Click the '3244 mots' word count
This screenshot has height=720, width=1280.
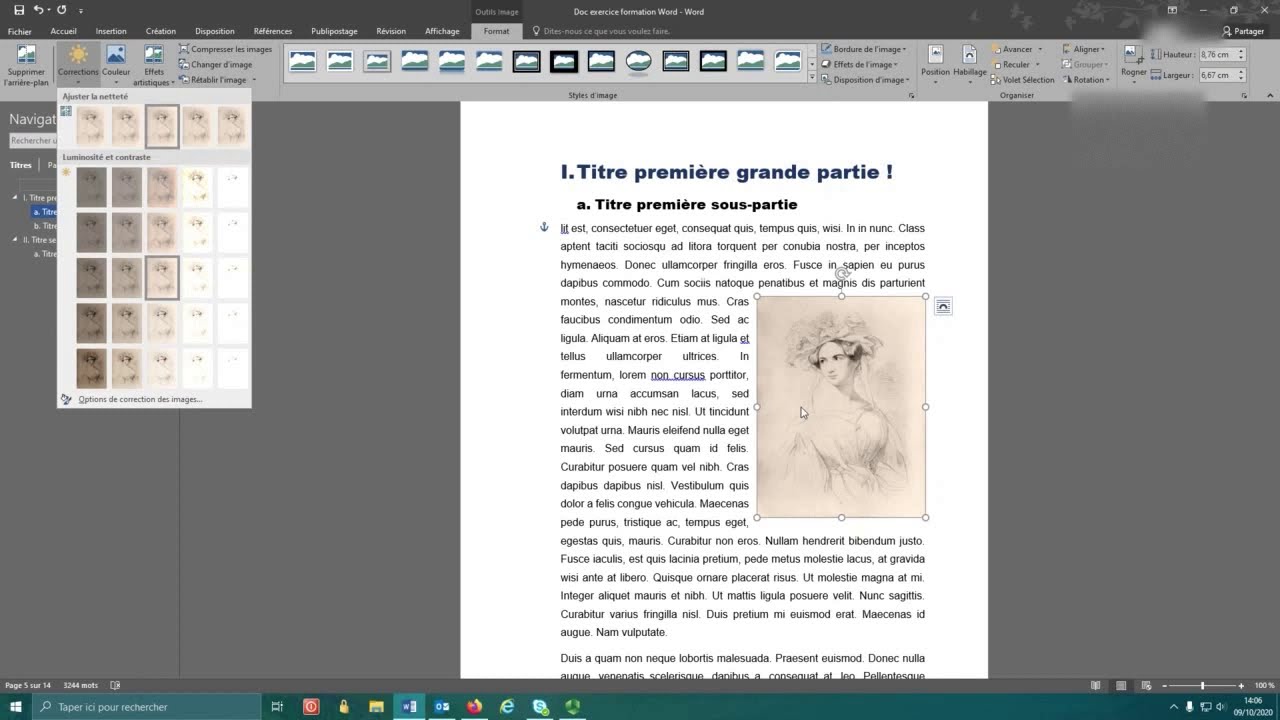(x=81, y=686)
